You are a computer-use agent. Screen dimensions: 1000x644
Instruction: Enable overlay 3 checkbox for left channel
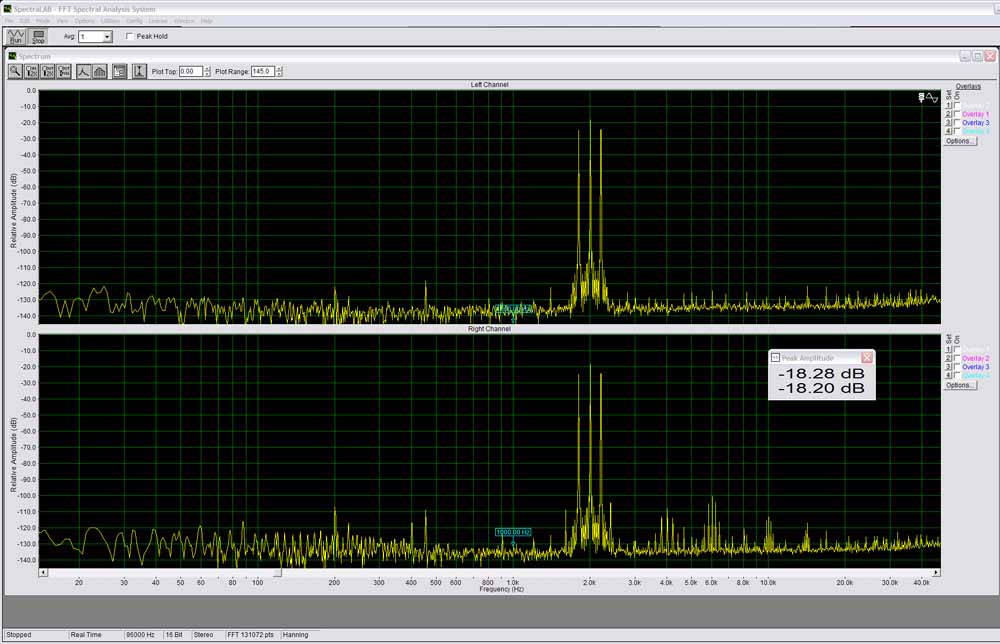[x=957, y=122]
